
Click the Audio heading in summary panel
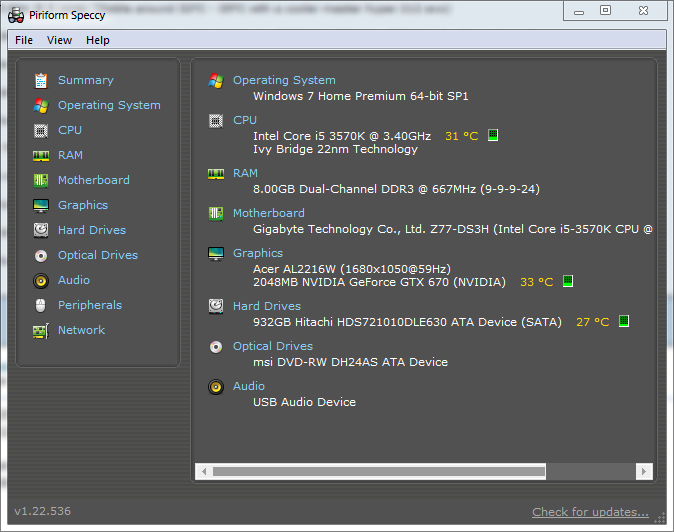[249, 386]
